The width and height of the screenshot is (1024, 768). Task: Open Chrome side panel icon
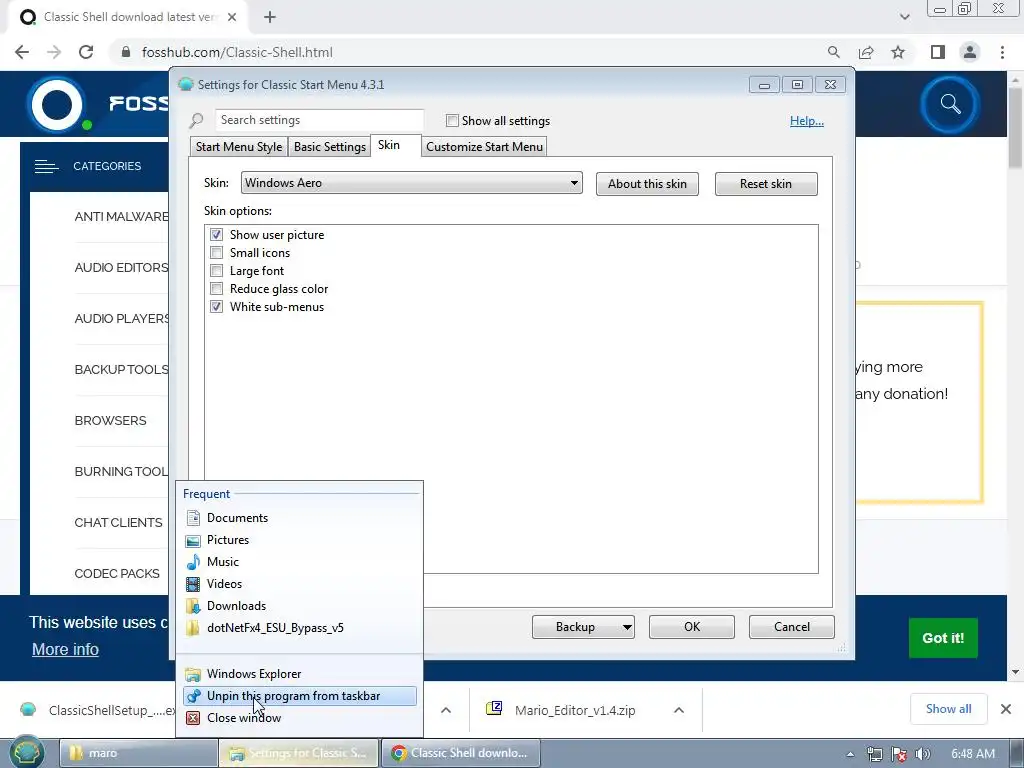click(938, 52)
